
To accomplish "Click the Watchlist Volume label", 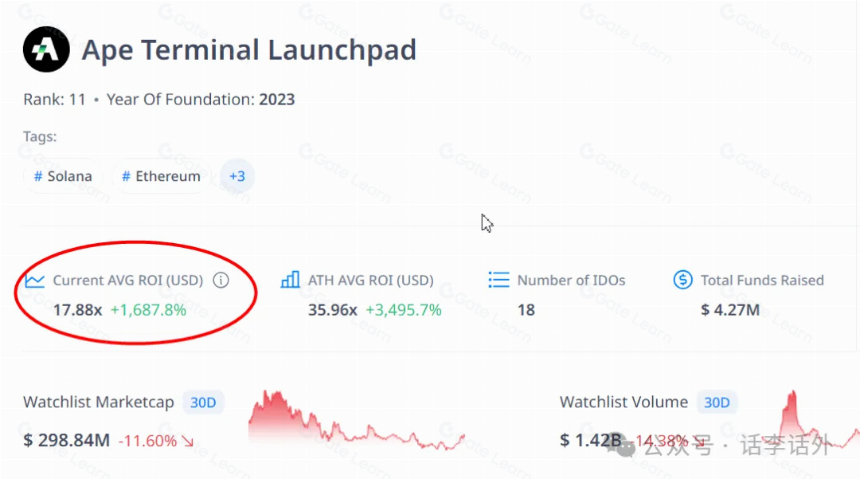I will click(x=624, y=402).
